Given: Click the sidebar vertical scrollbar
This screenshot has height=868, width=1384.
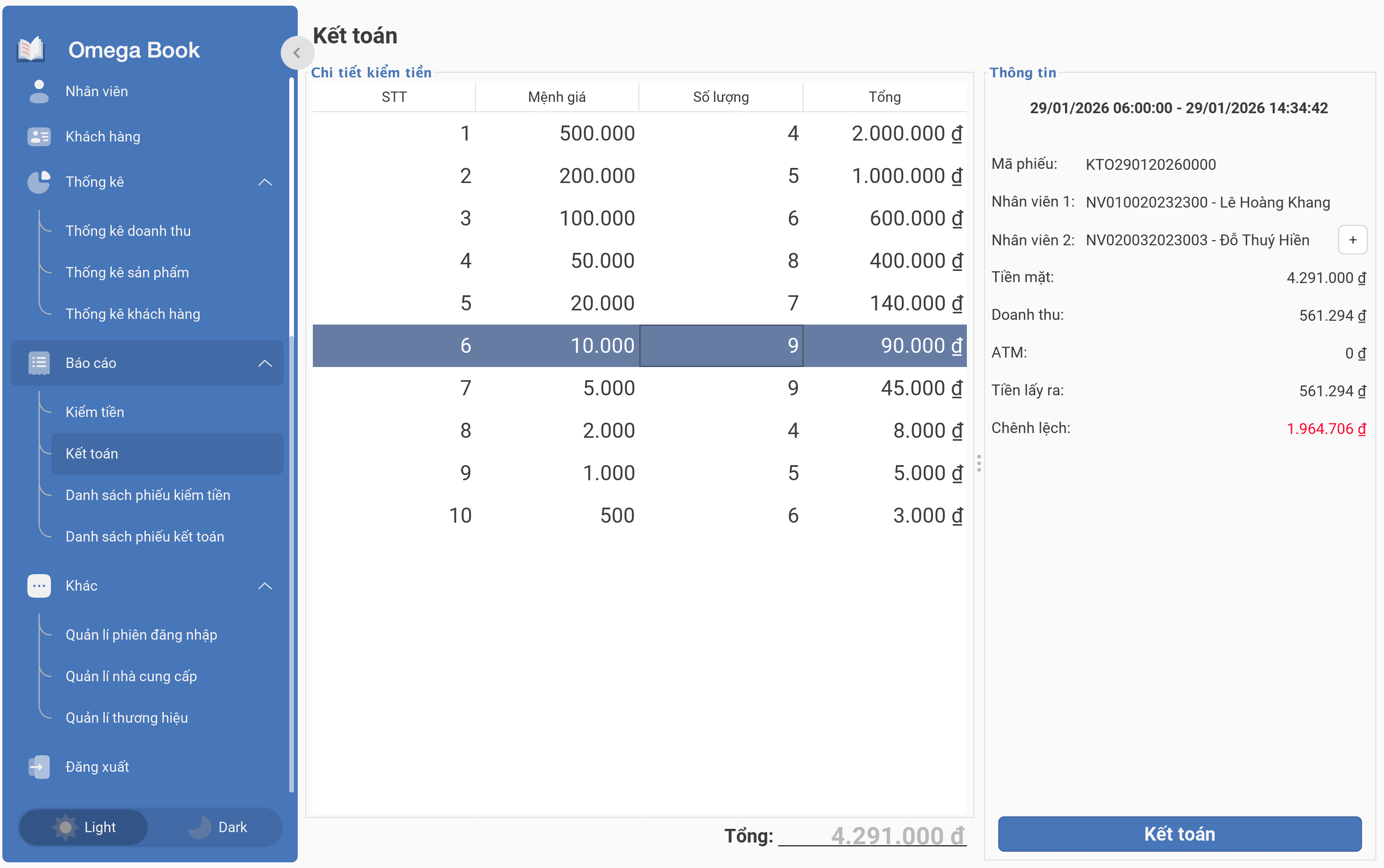Looking at the screenshot, I should point(292,434).
